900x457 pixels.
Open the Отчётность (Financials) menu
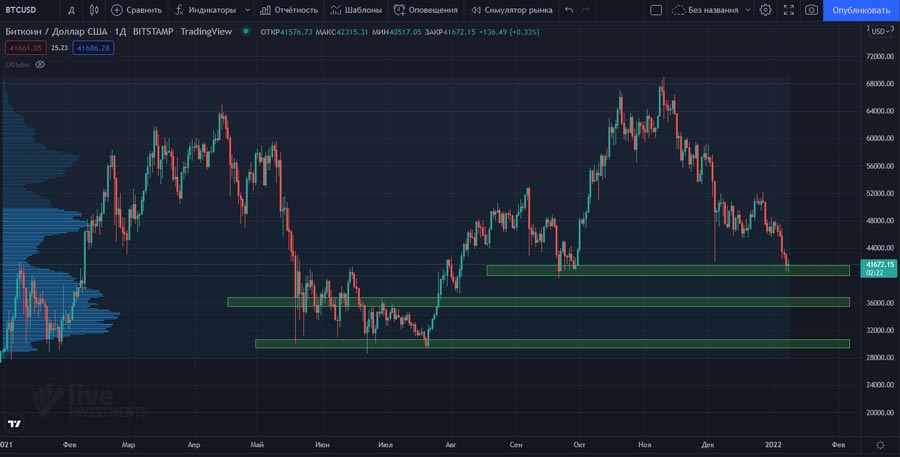pyautogui.click(x=289, y=10)
